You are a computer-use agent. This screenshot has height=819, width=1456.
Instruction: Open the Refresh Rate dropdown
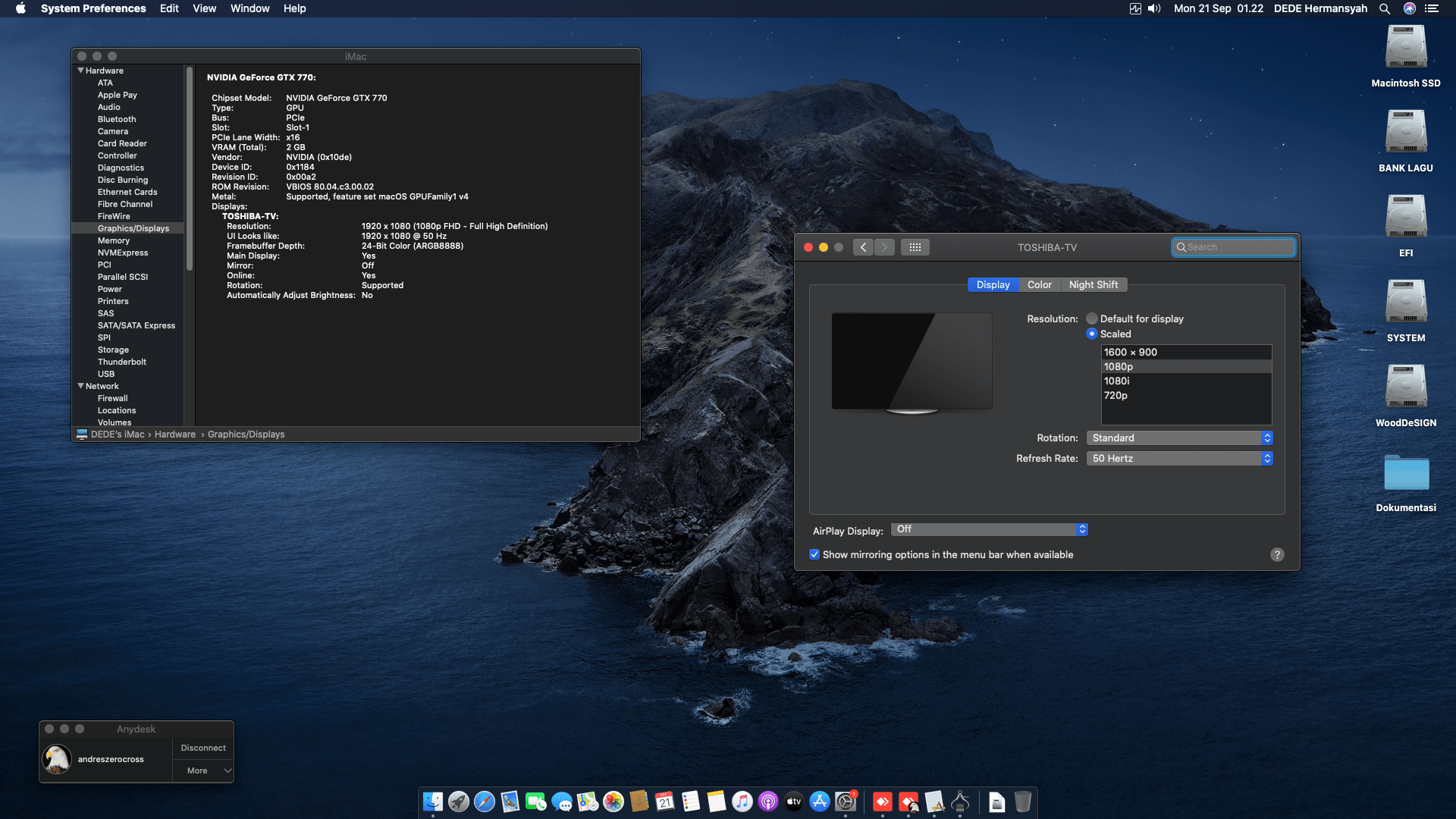tap(1179, 458)
